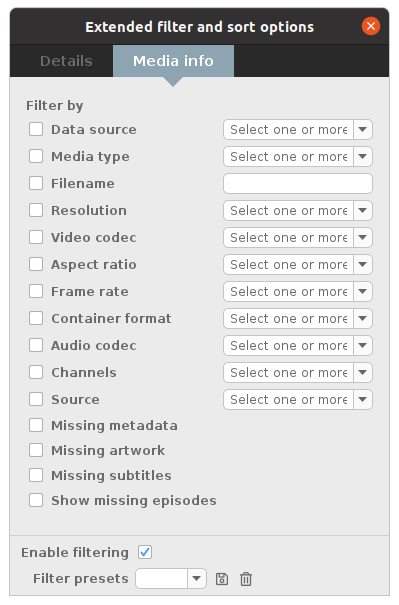Open the Resolution selection dropdown
This screenshot has width=399, height=605.
pyautogui.click(x=298, y=210)
